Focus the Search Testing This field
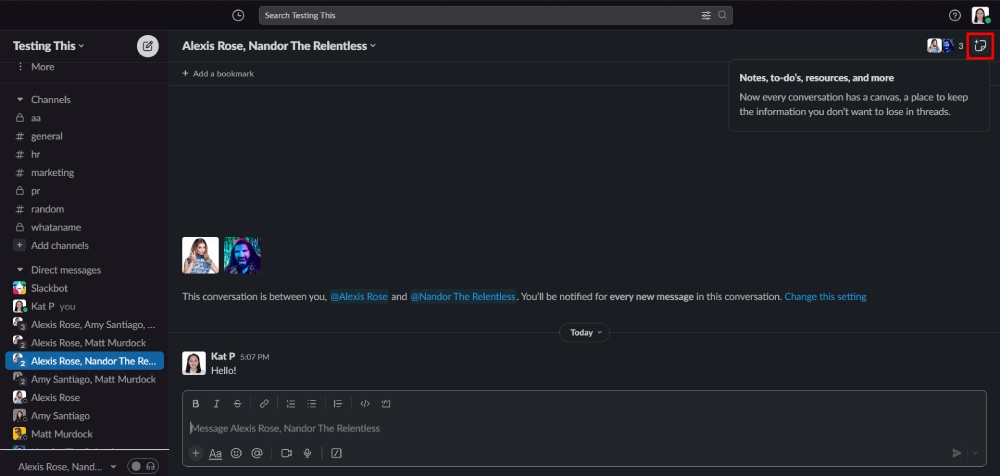This screenshot has width=1000, height=476. pos(496,15)
